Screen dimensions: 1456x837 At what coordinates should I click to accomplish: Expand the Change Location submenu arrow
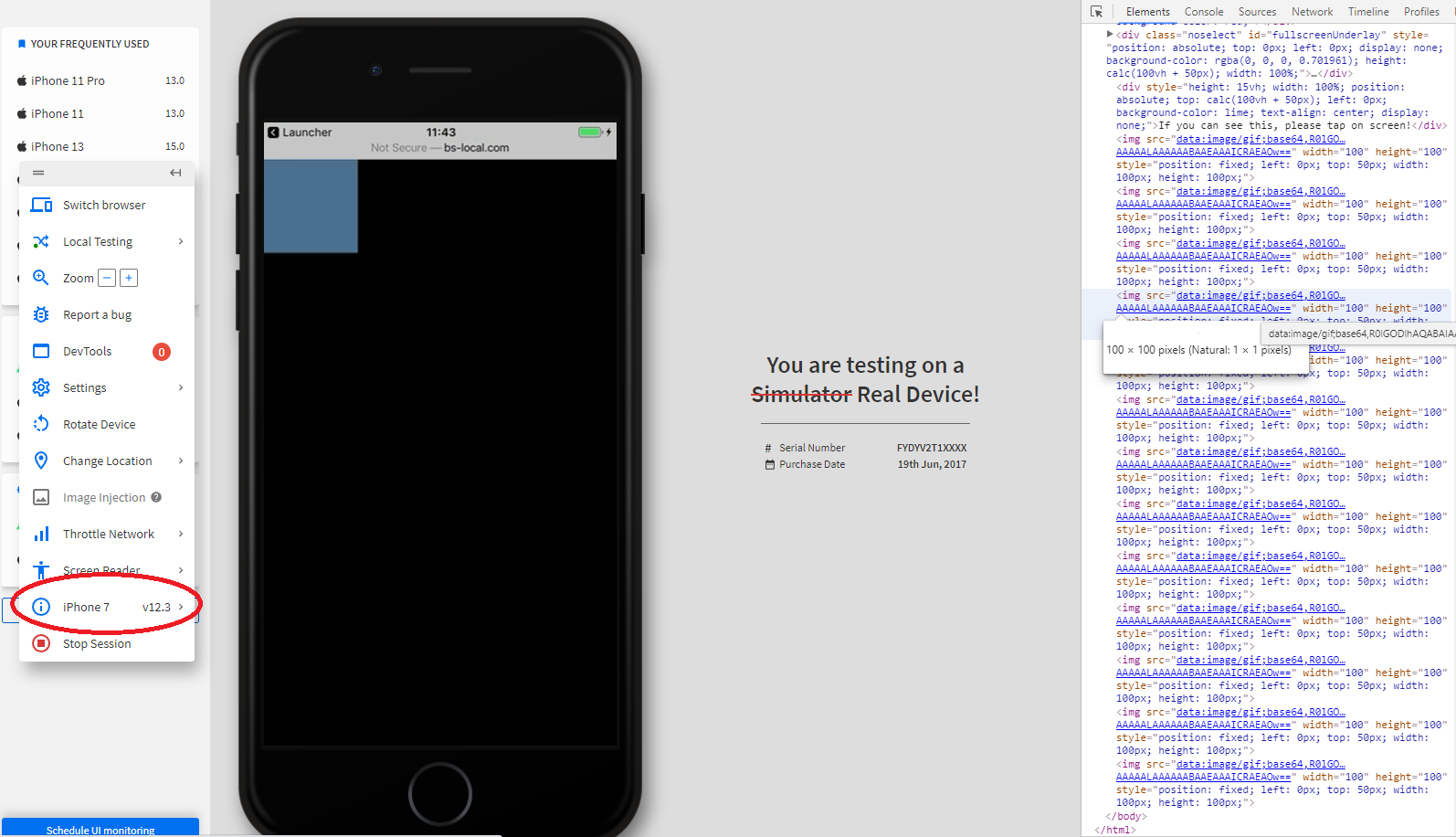(181, 461)
